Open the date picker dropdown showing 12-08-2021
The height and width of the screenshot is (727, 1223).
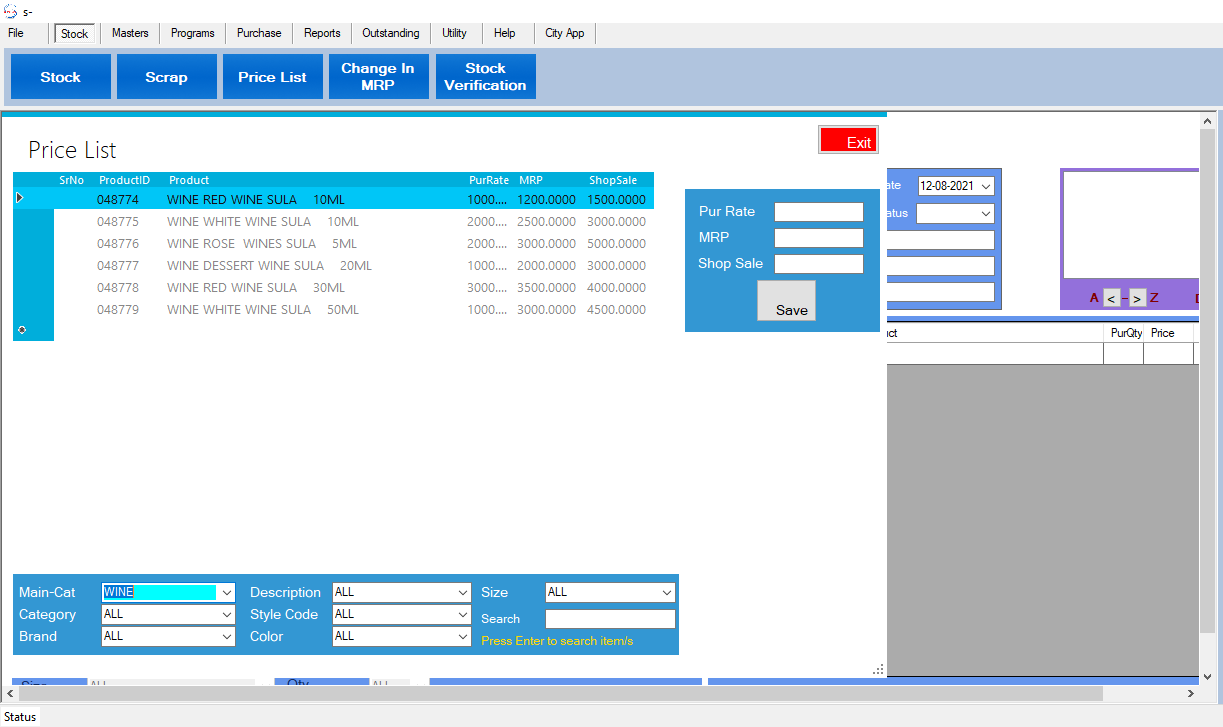(x=986, y=186)
